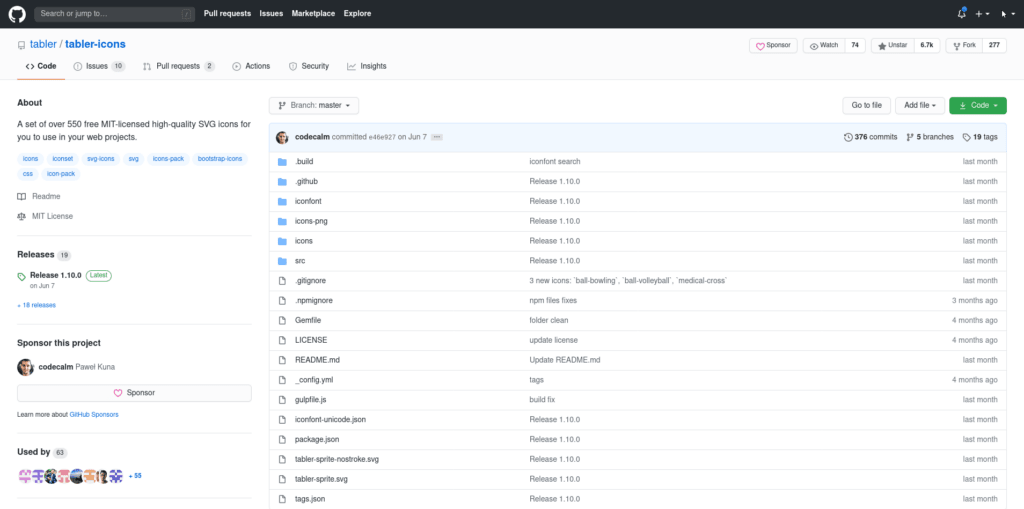Open the Branch: master dropdown

coord(313,105)
